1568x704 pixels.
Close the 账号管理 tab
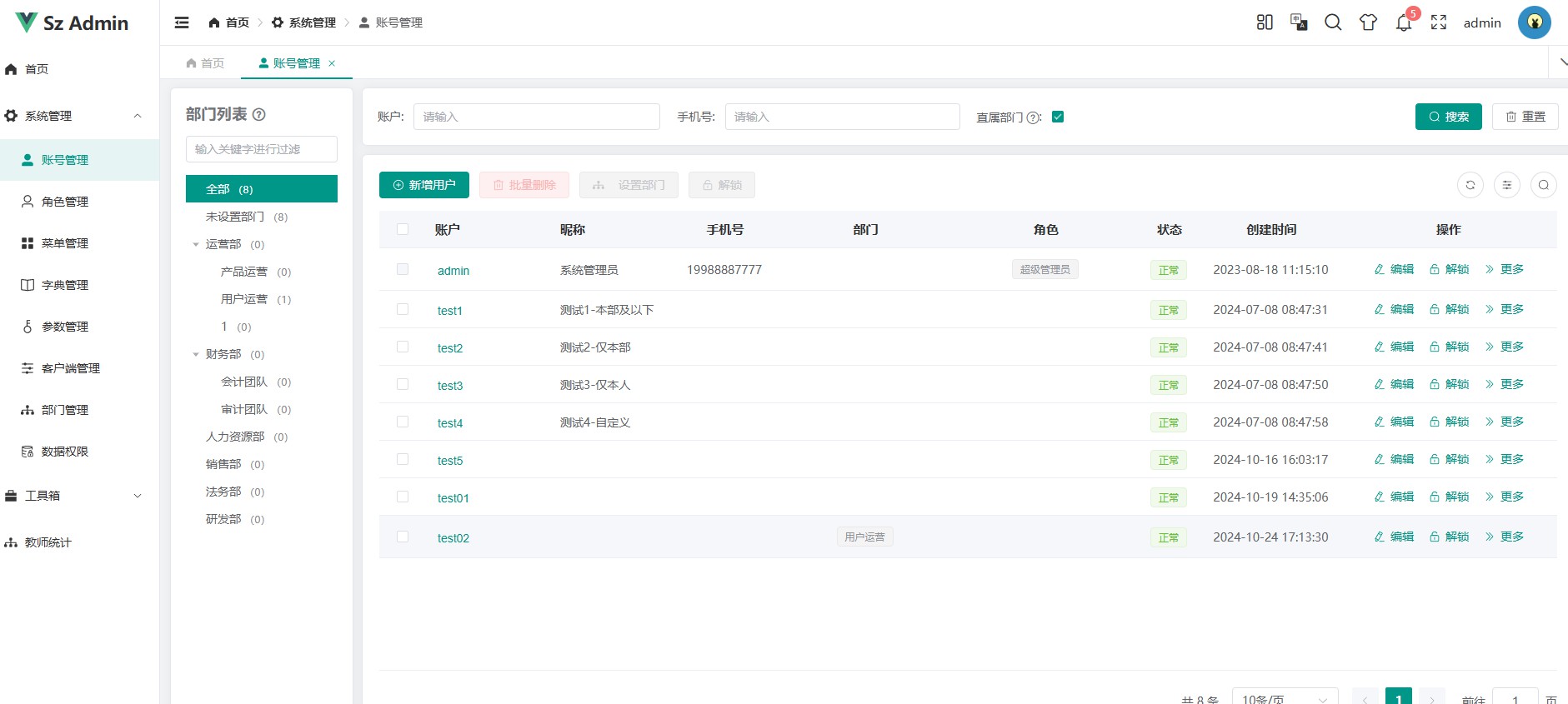click(x=332, y=63)
